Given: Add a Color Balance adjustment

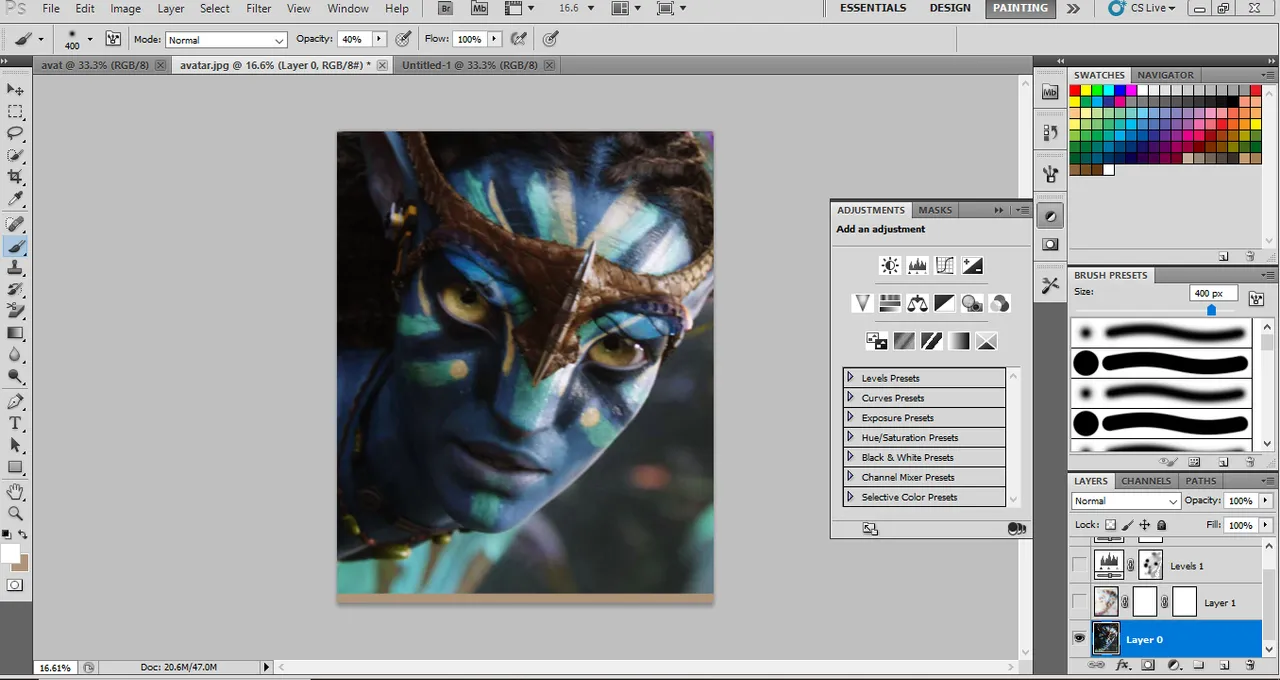Looking at the screenshot, I should [917, 303].
